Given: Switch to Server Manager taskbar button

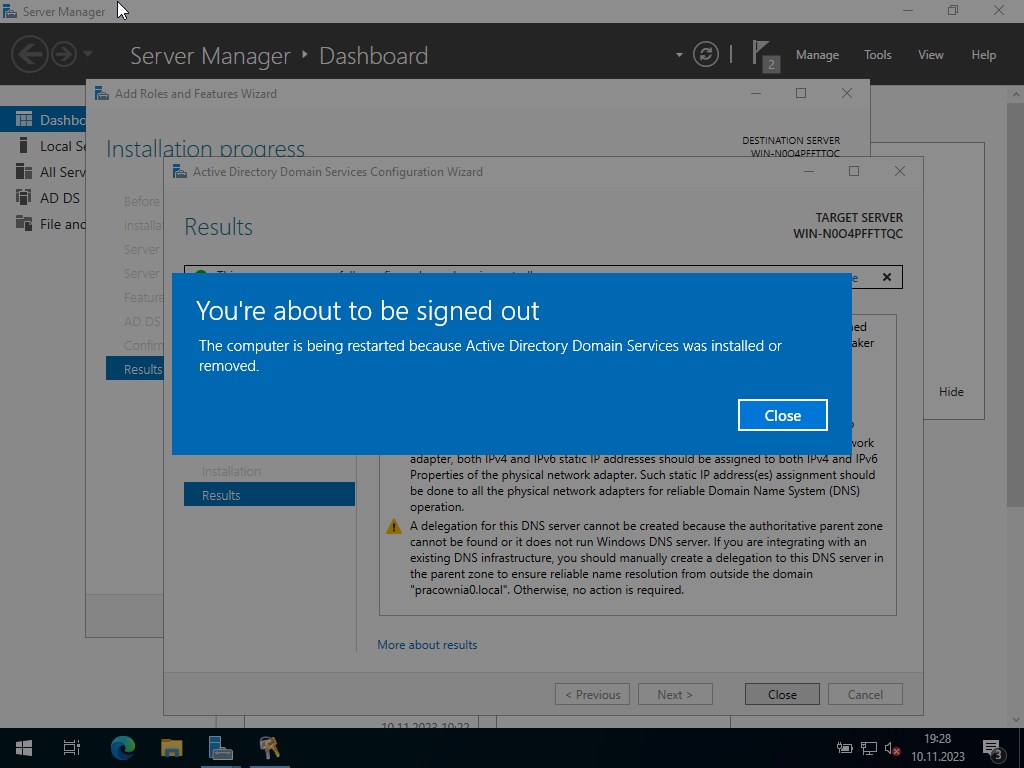Looking at the screenshot, I should click(x=221, y=748).
